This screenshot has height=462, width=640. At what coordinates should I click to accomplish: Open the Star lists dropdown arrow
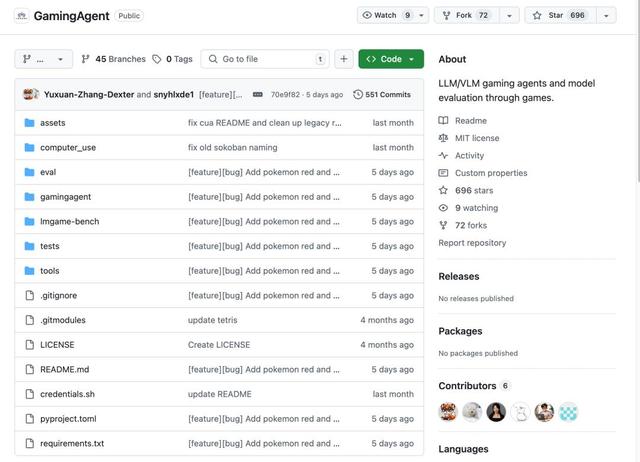click(606, 16)
